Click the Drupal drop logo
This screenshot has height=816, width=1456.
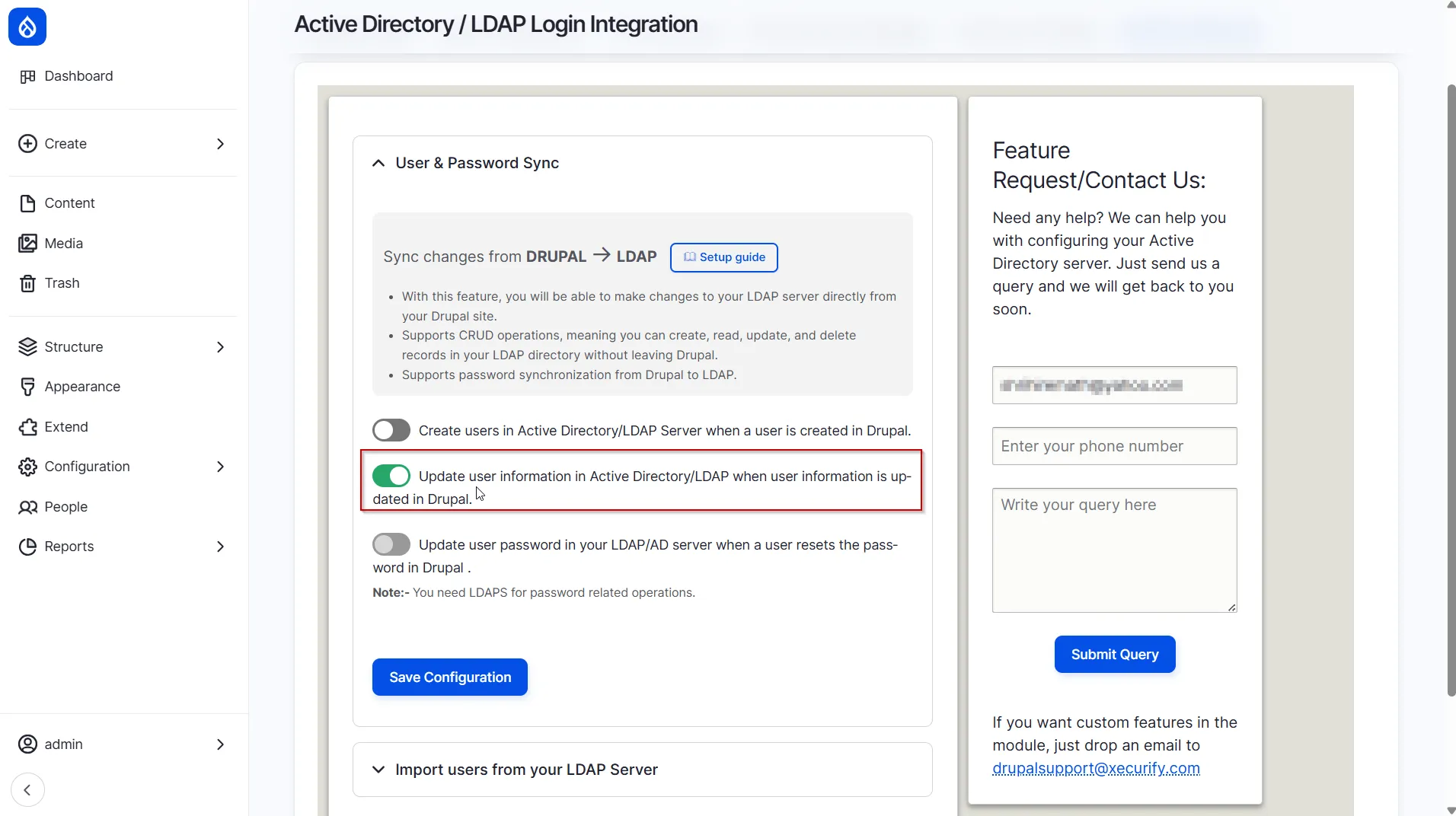(27, 27)
